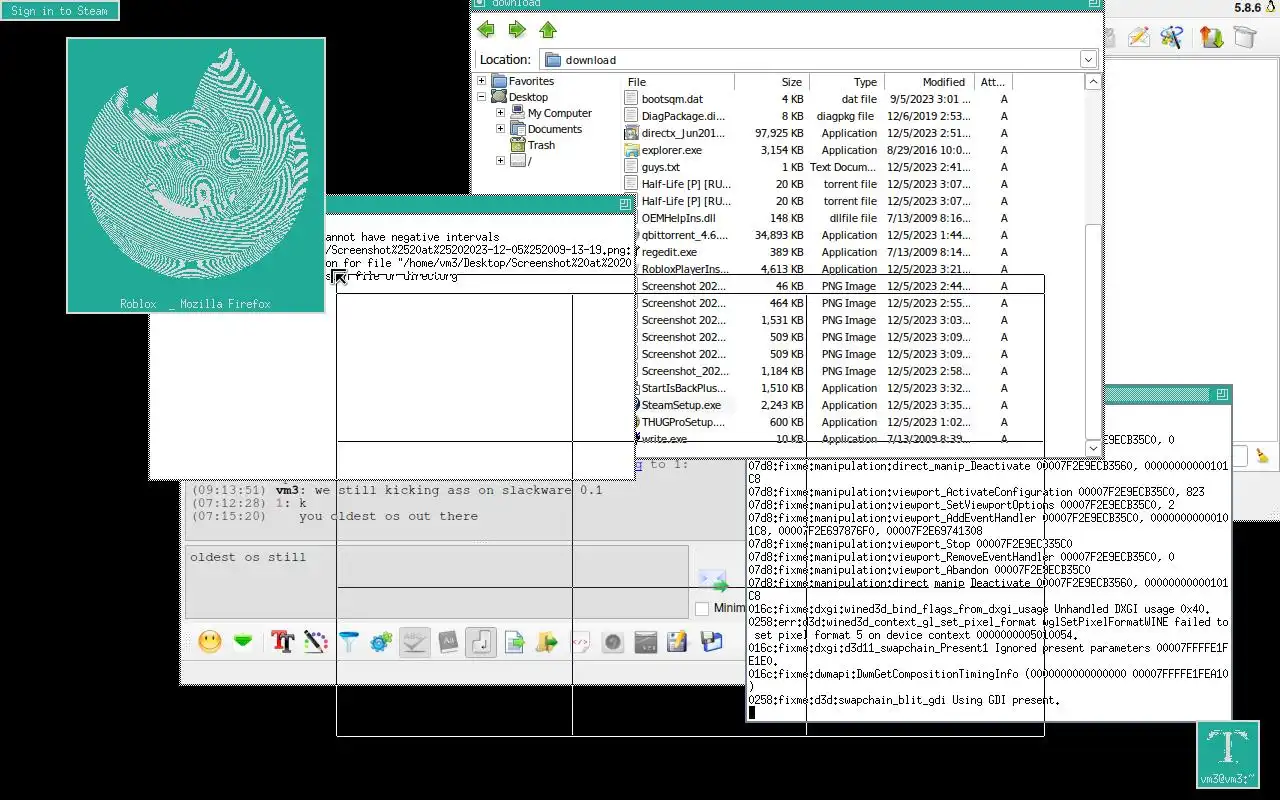
Task: Open the font selection (TT) tool
Action: [x=282, y=642]
